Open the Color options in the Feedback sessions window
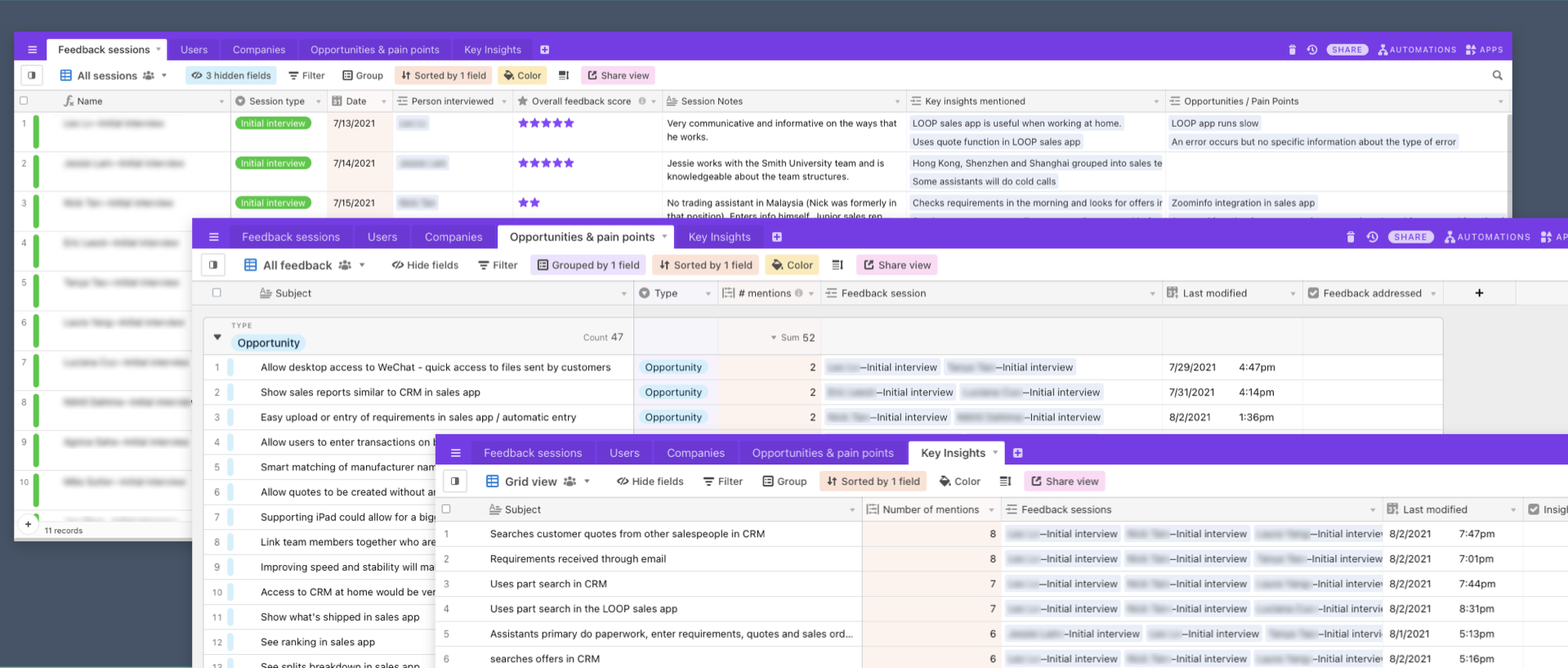 (522, 75)
